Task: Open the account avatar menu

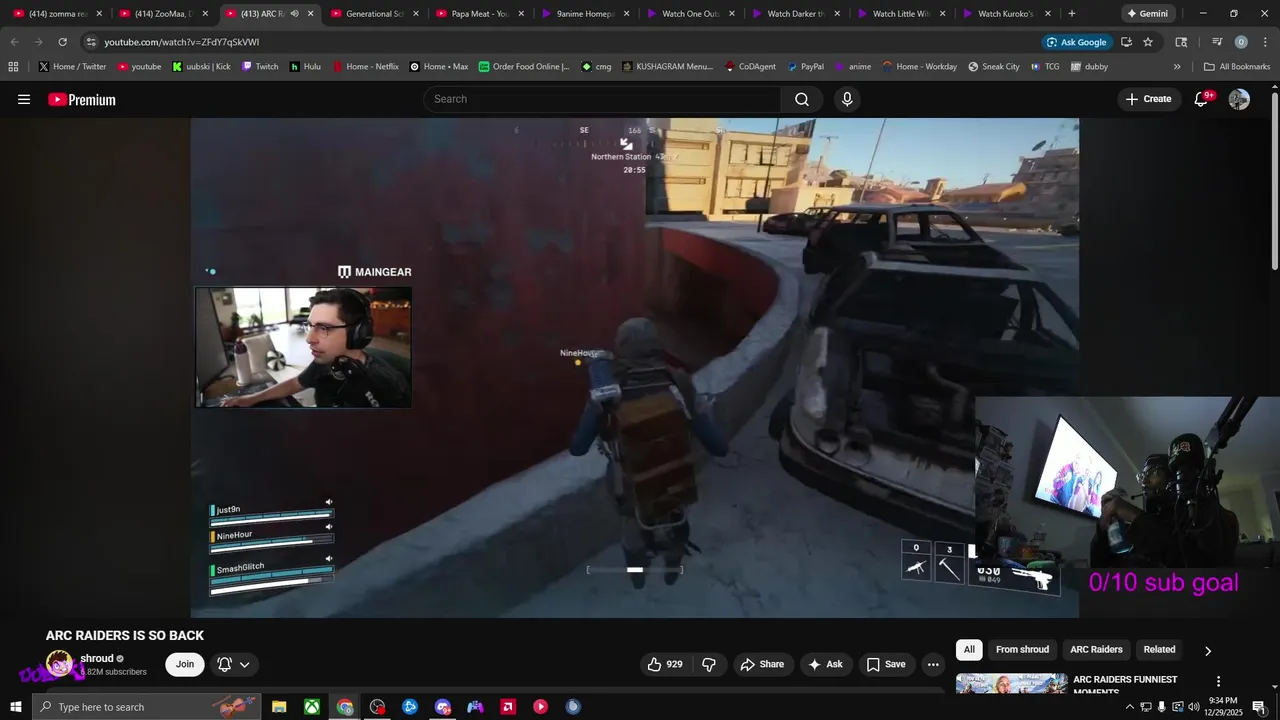Action: [x=1239, y=99]
